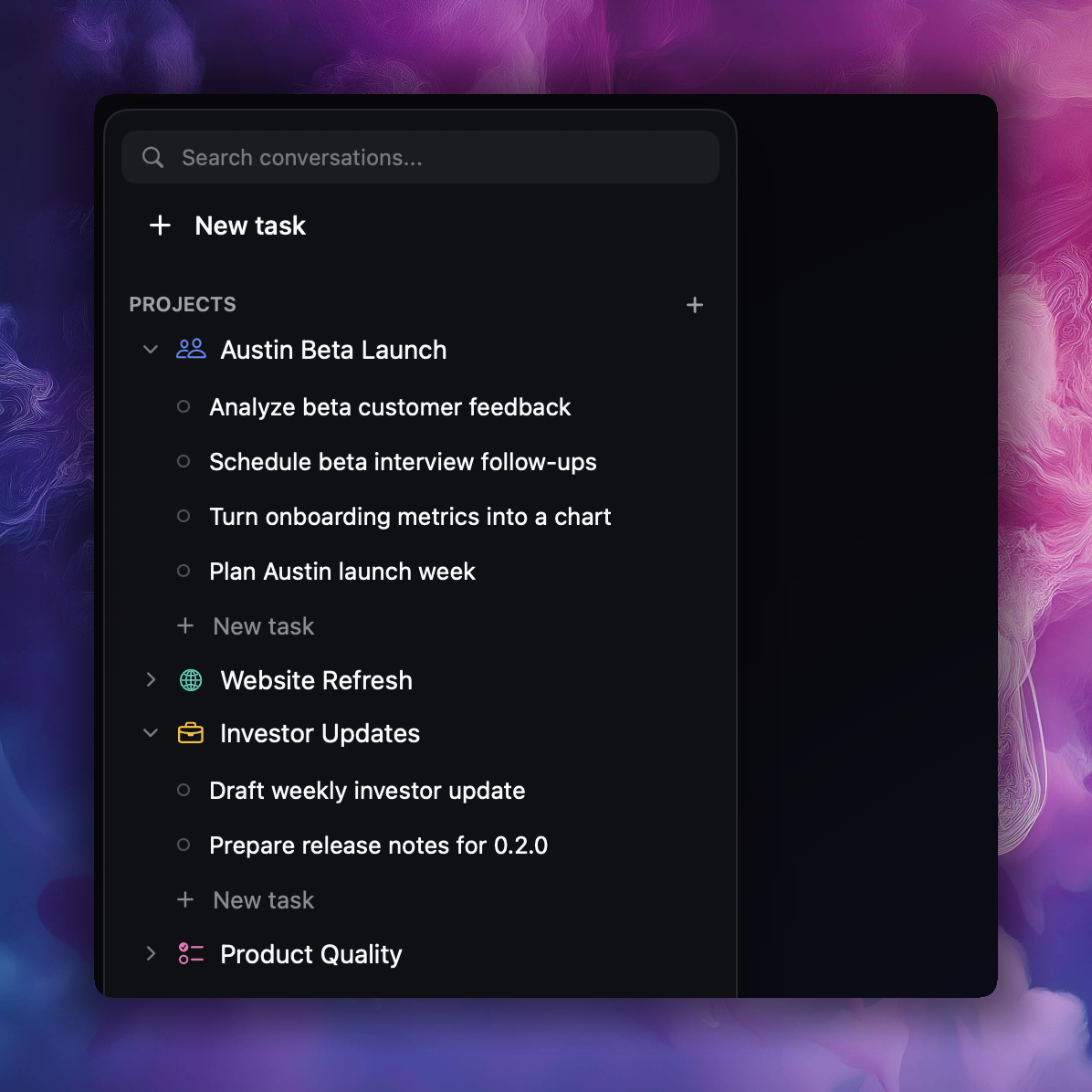Open Turn onboarding metrics into a chart
Screen dimensions: 1092x1092
[410, 517]
